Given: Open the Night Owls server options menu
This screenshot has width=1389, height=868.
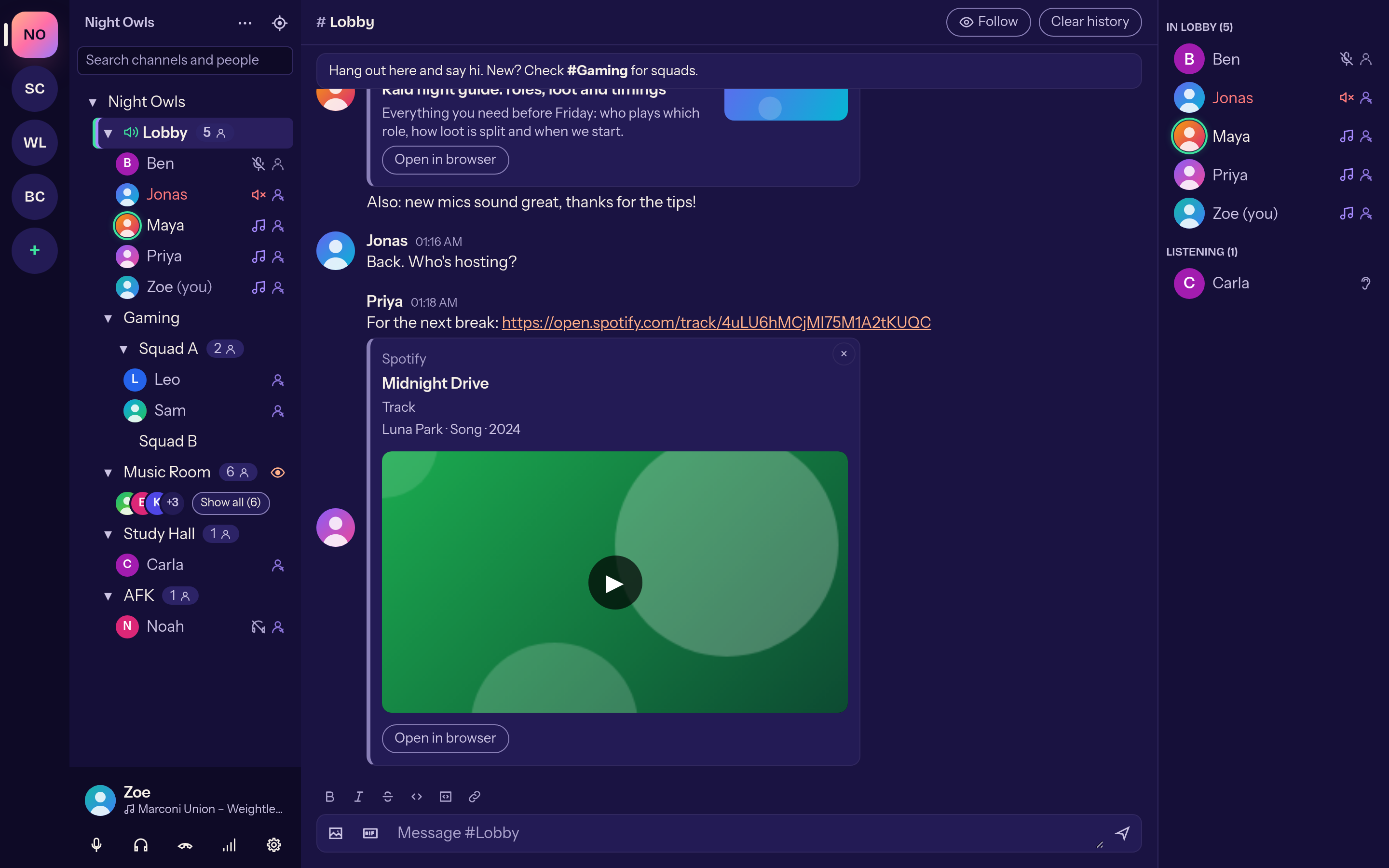Looking at the screenshot, I should [245, 23].
